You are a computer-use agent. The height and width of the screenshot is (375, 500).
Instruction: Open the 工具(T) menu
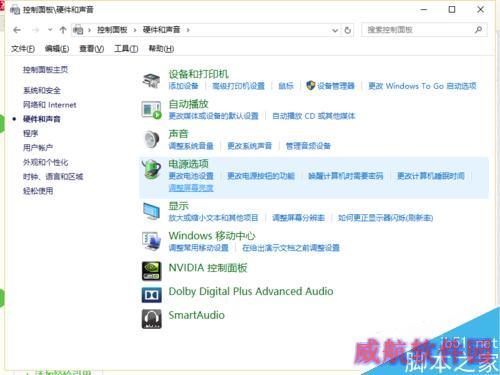[x=126, y=49]
